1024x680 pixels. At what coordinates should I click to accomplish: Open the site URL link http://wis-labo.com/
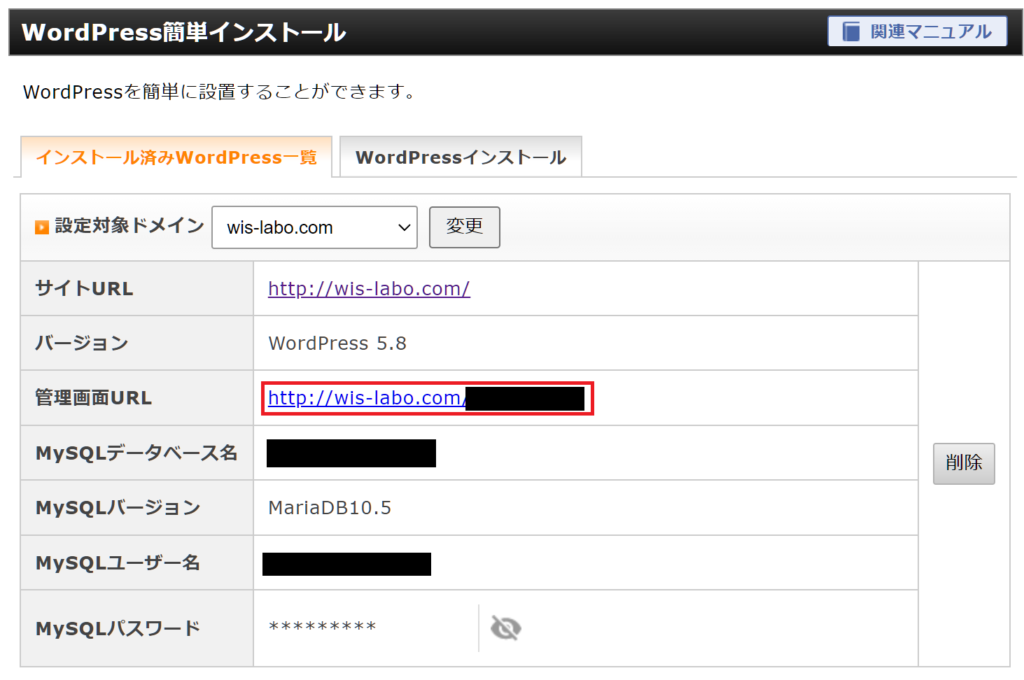pyautogui.click(x=369, y=288)
